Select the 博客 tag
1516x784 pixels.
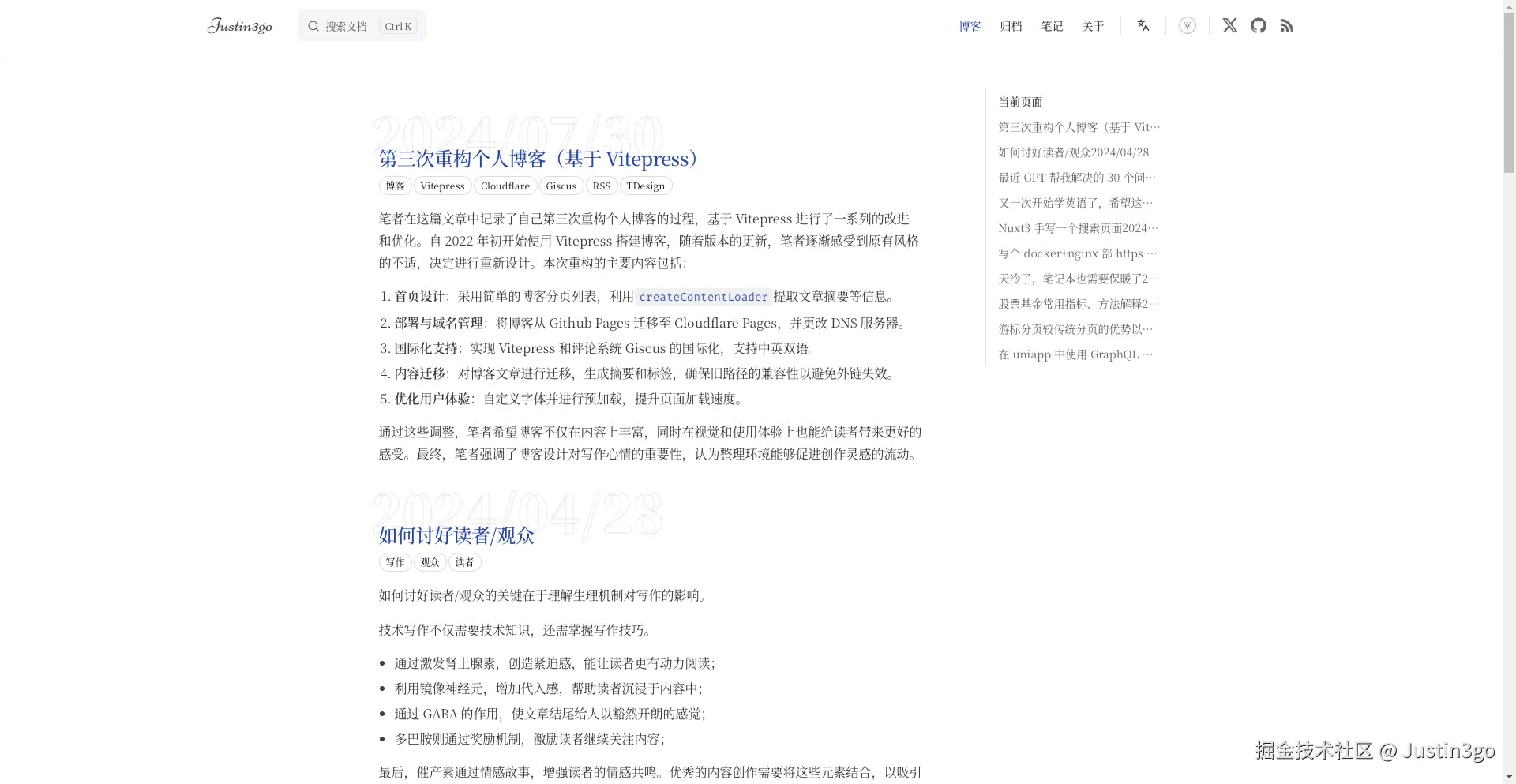[395, 186]
